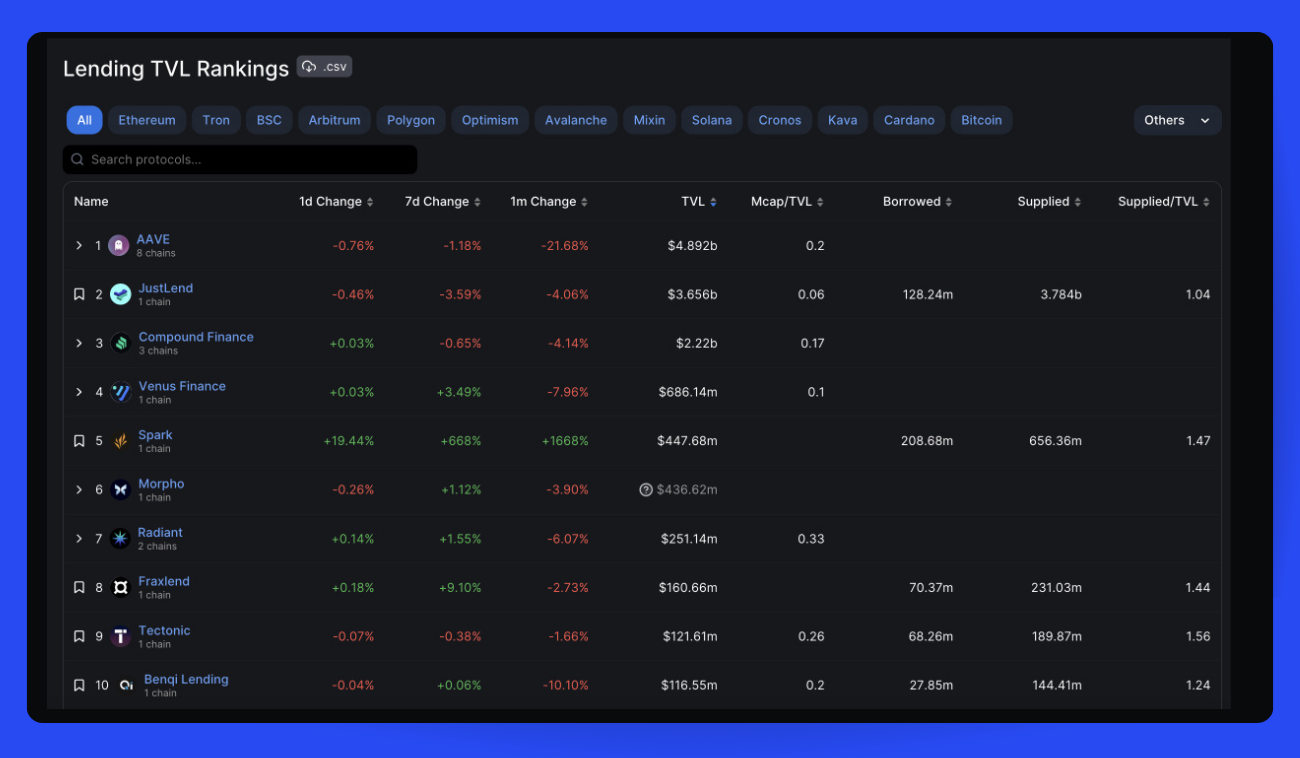Switch to the Ethereum chain tab

147,119
